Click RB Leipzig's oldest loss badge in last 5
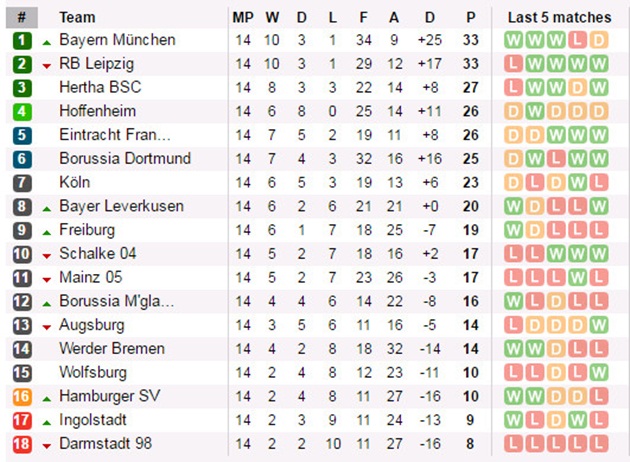The image size is (630, 462). (x=514, y=64)
